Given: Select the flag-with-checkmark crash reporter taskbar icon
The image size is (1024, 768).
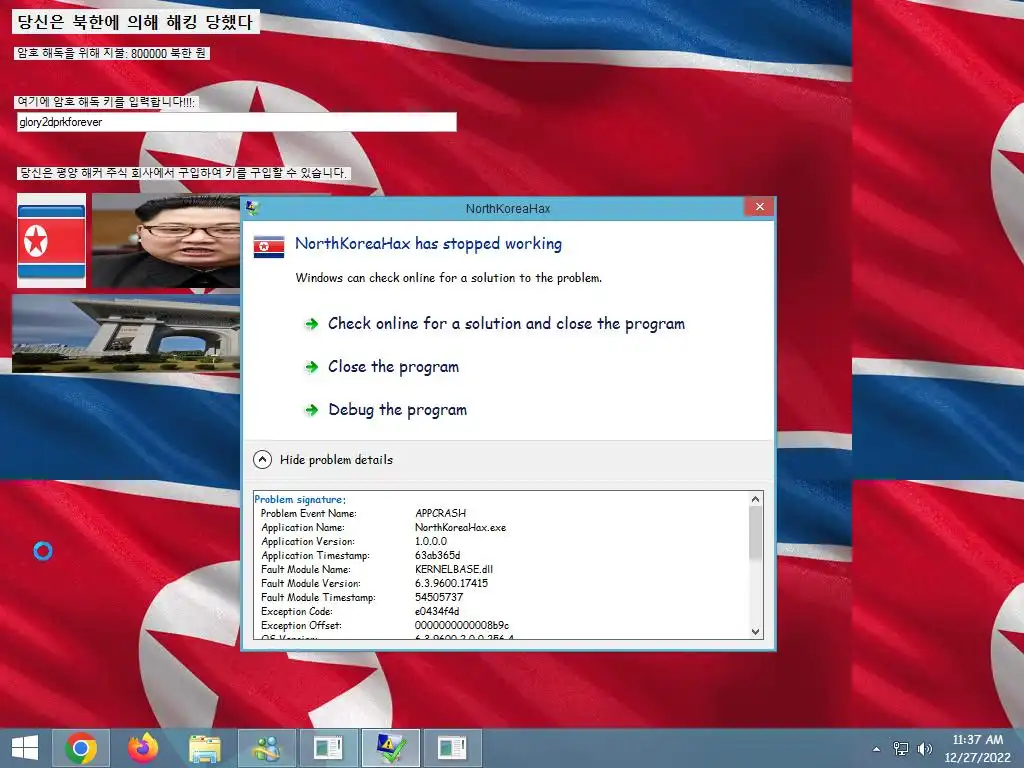Looking at the screenshot, I should [x=391, y=748].
